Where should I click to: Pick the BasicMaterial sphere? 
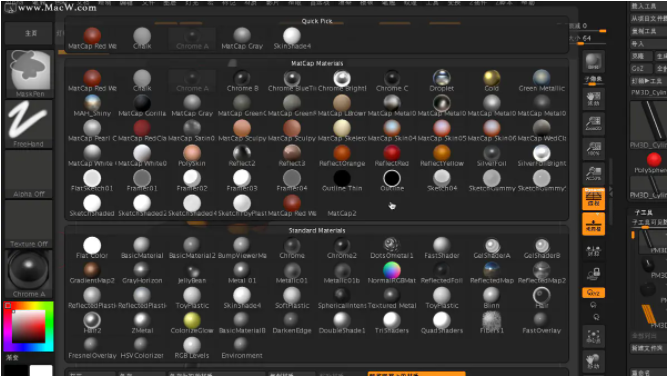click(142, 248)
